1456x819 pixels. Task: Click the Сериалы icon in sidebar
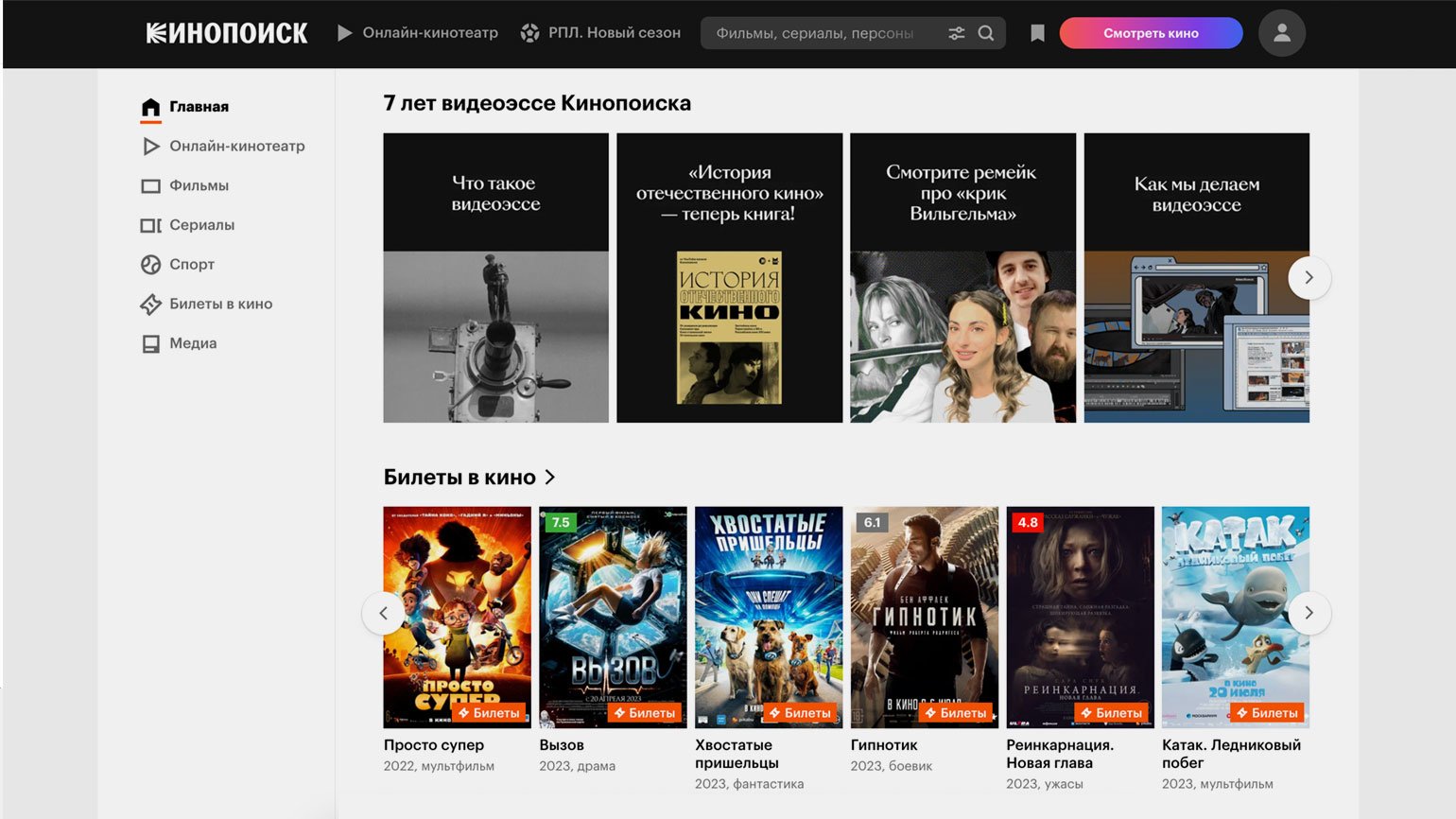150,225
